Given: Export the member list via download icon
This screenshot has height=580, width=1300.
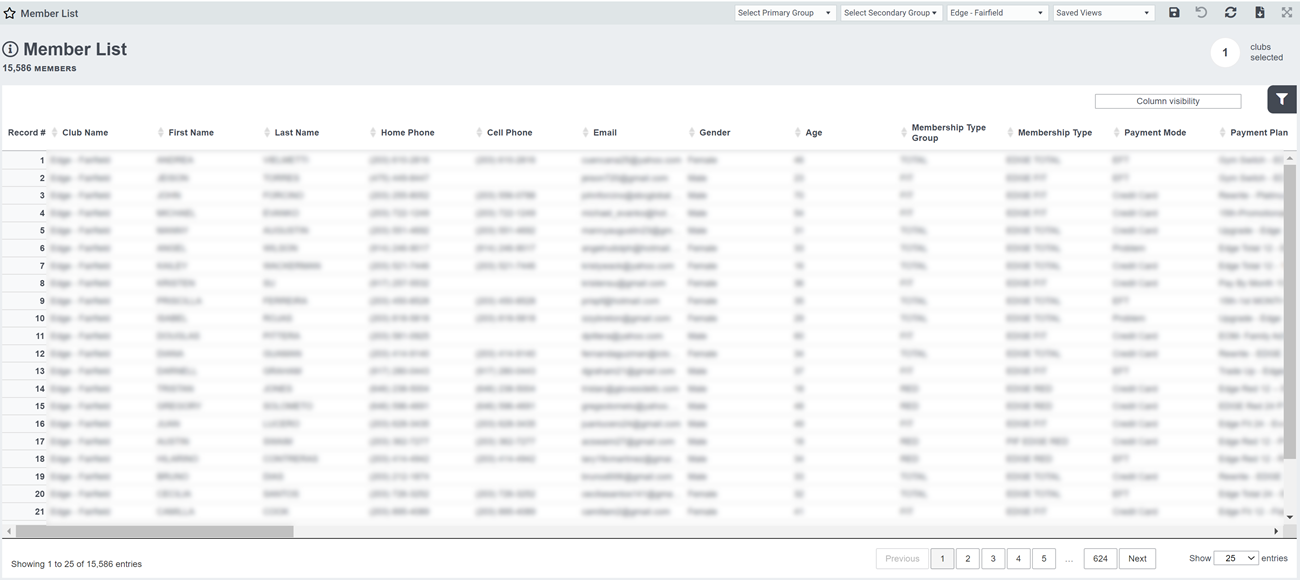Looking at the screenshot, I should pos(1259,12).
